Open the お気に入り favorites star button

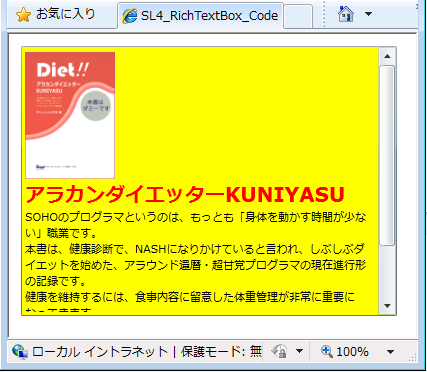(x=56, y=15)
